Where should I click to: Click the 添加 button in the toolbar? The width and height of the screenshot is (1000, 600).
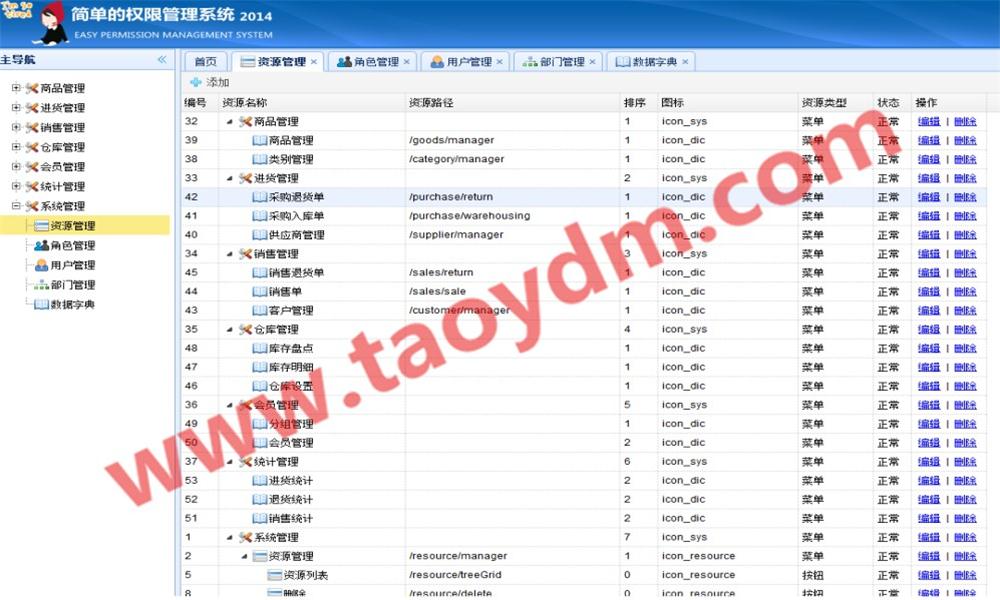click(x=210, y=82)
